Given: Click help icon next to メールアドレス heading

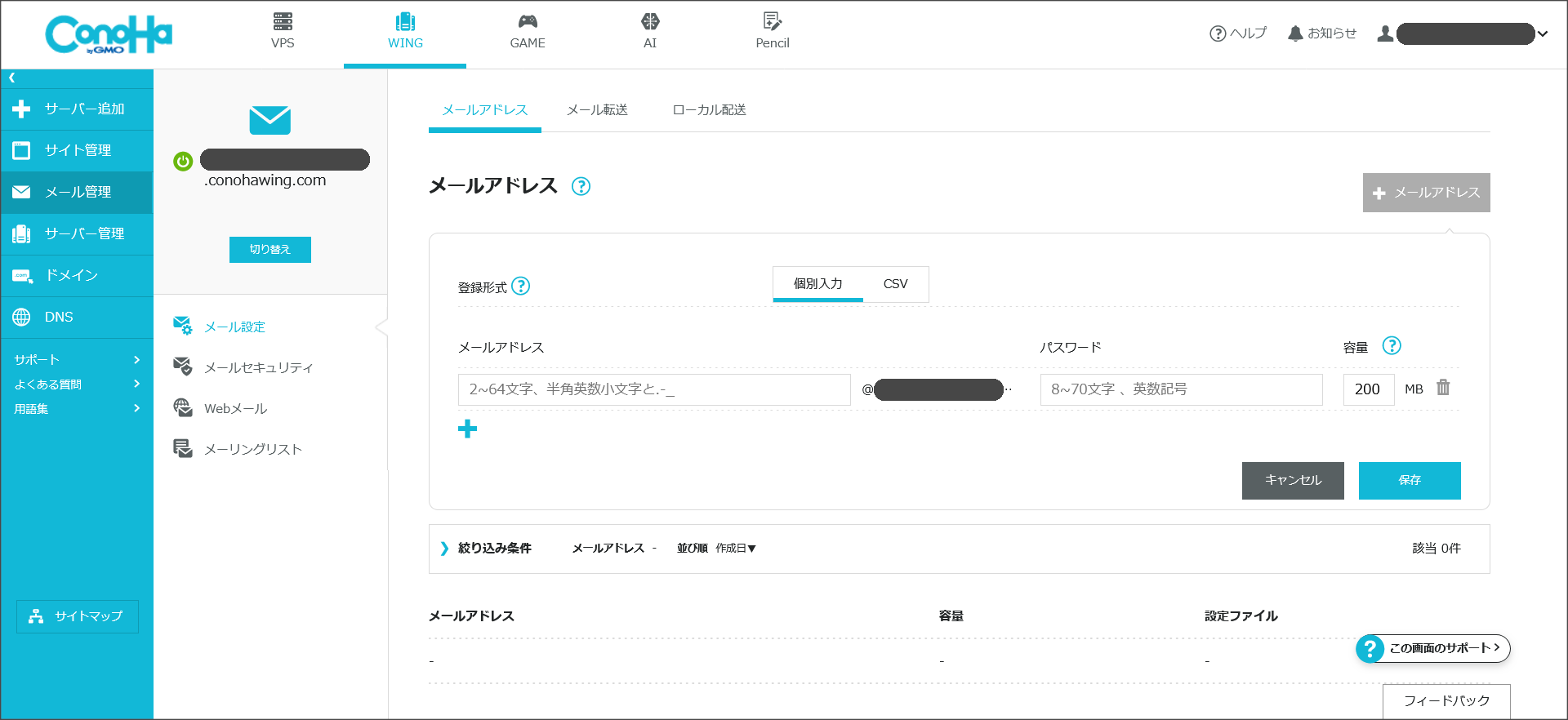Looking at the screenshot, I should (581, 186).
